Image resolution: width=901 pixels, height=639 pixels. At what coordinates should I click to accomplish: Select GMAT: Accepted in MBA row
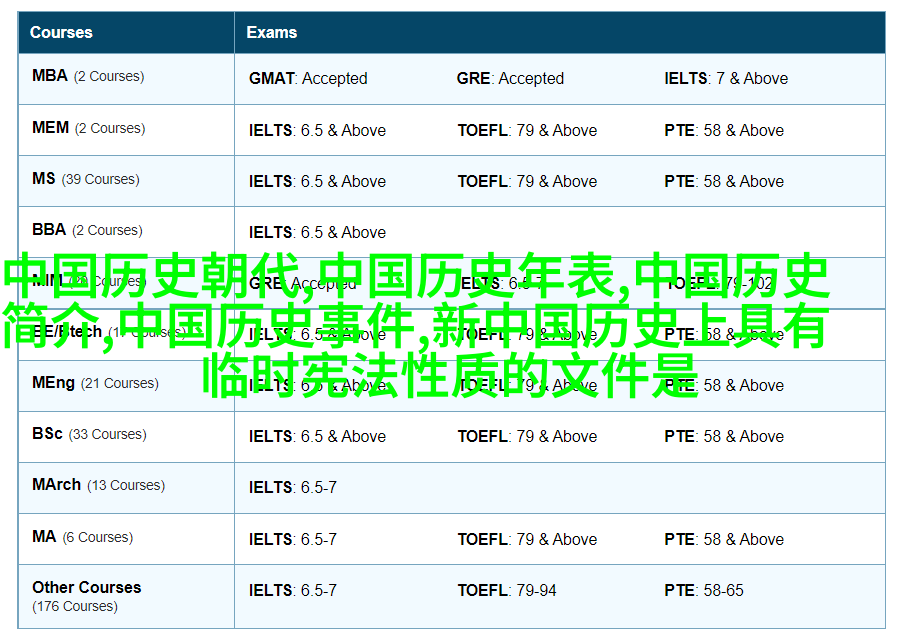tap(308, 78)
